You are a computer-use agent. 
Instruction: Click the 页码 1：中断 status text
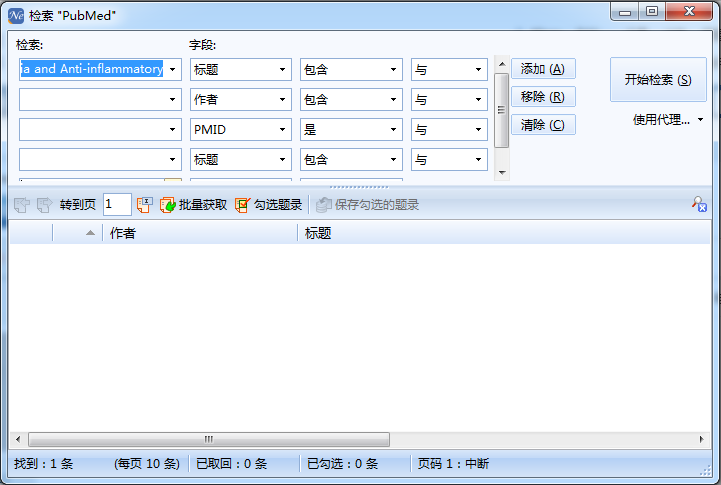[x=453, y=463]
